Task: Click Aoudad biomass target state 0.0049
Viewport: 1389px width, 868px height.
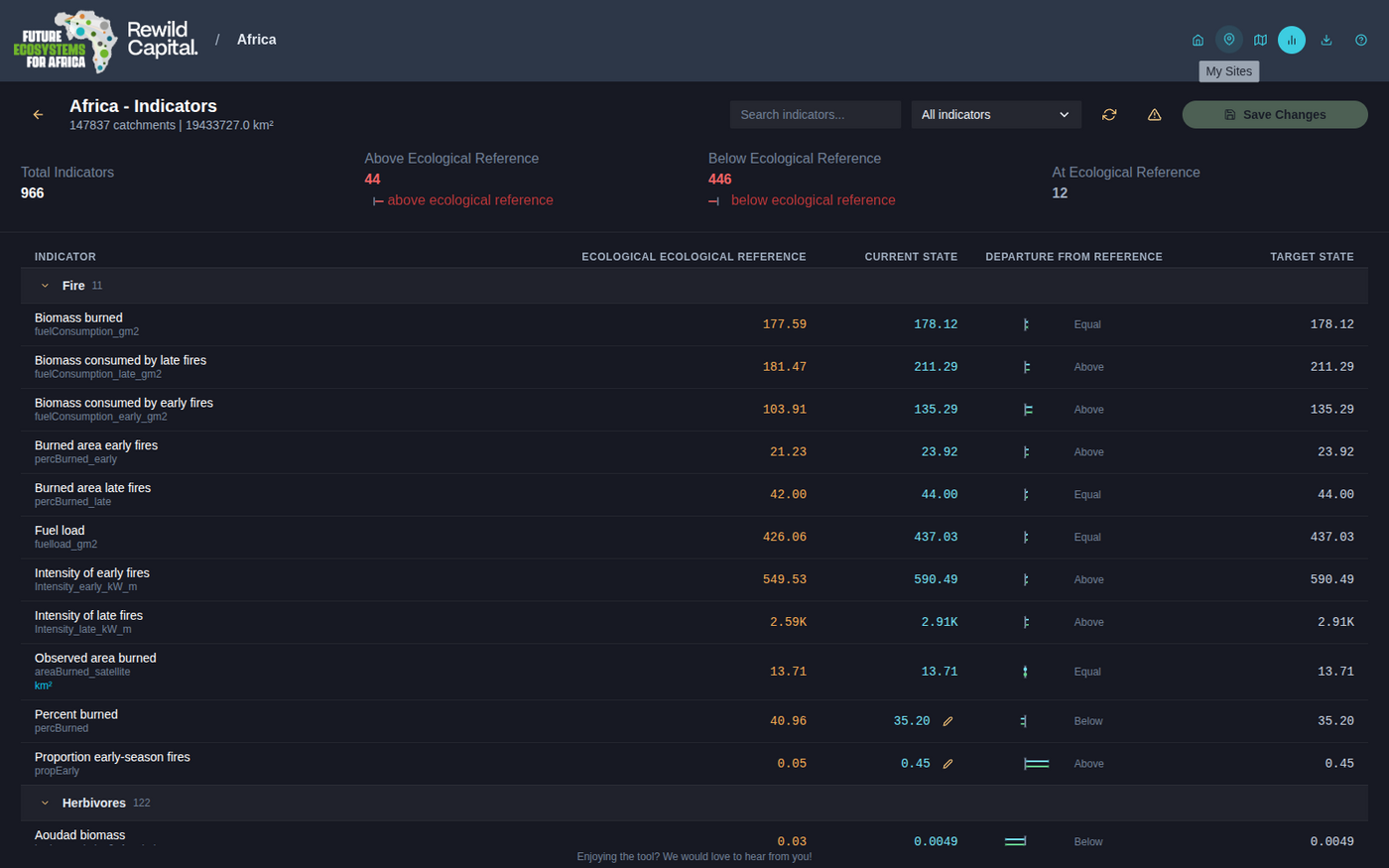Action: [1331, 842]
